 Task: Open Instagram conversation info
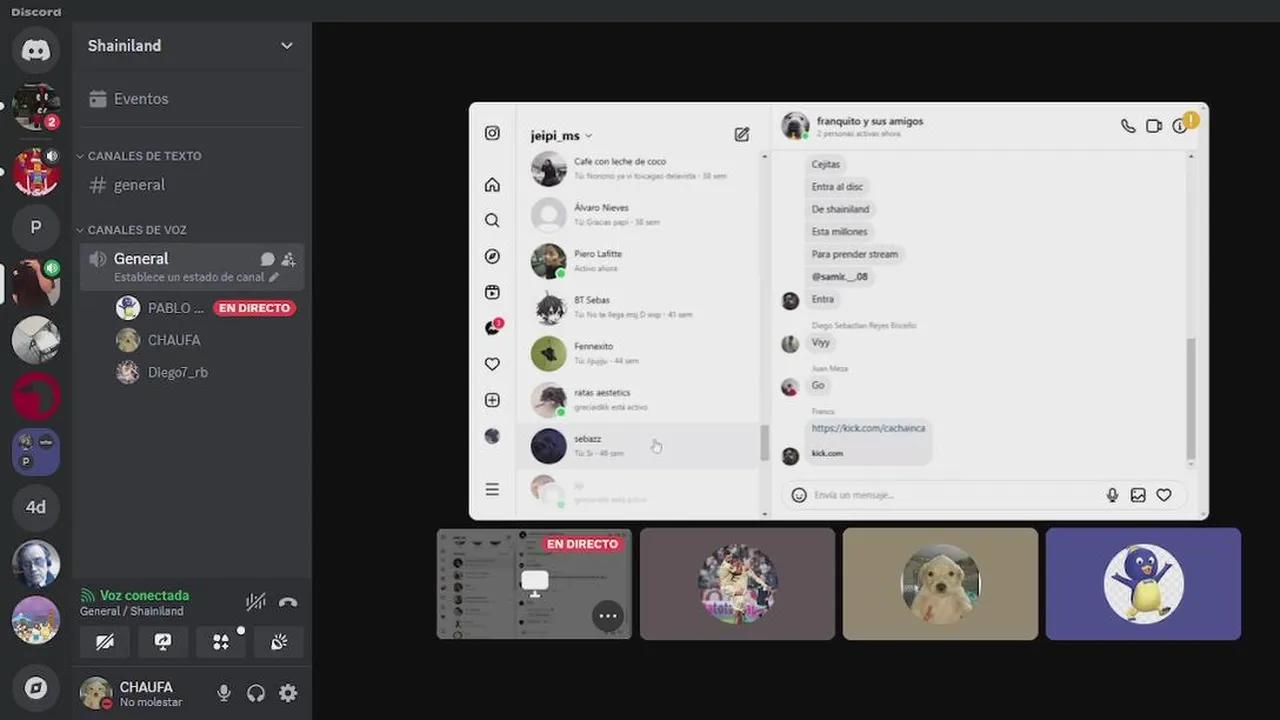click(x=1180, y=126)
